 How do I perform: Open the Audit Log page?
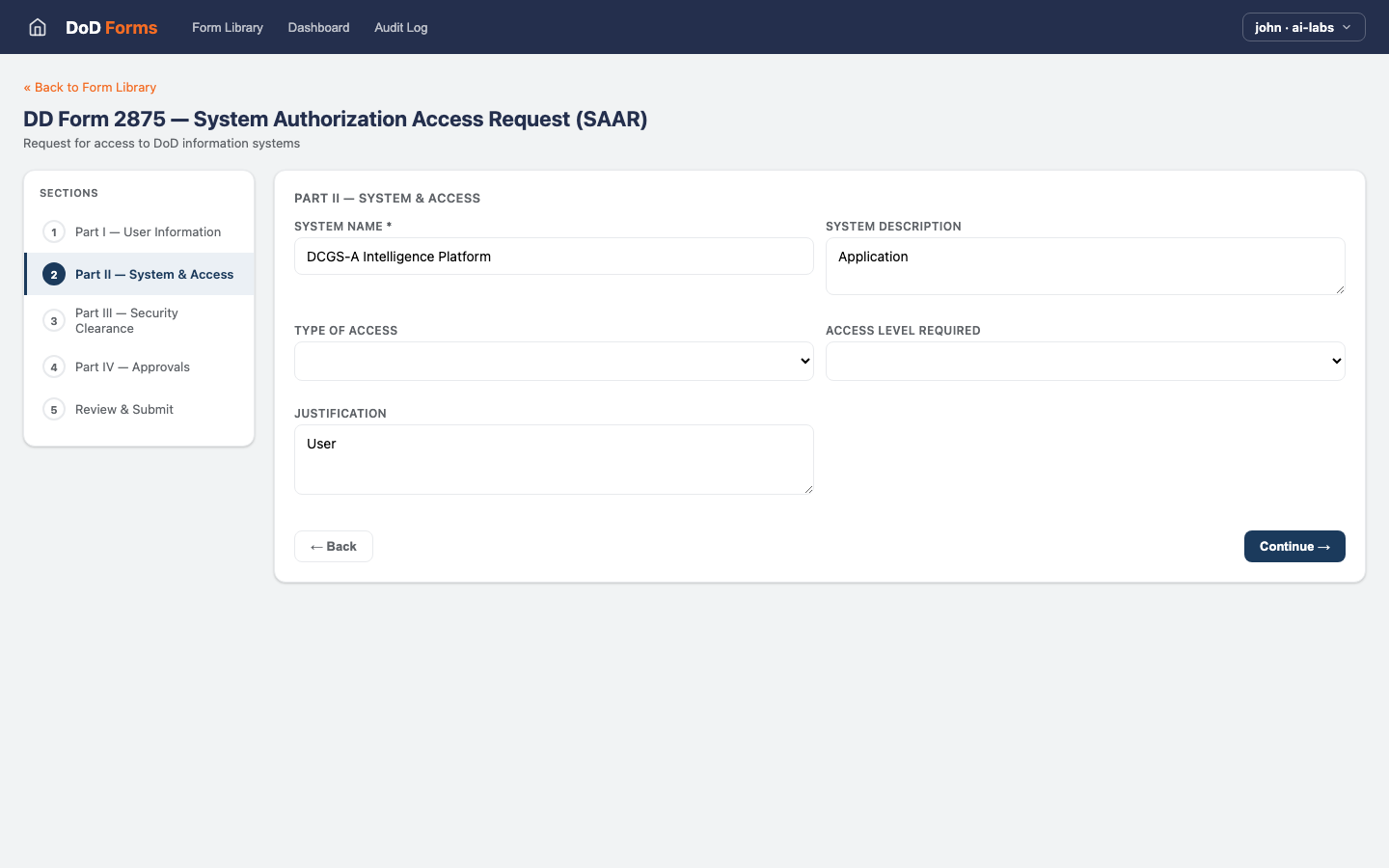[400, 27]
